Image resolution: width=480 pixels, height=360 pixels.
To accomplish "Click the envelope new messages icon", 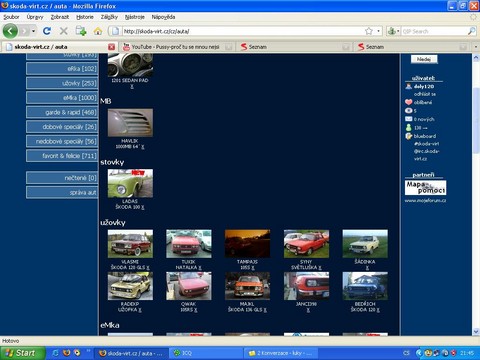I will [409, 119].
